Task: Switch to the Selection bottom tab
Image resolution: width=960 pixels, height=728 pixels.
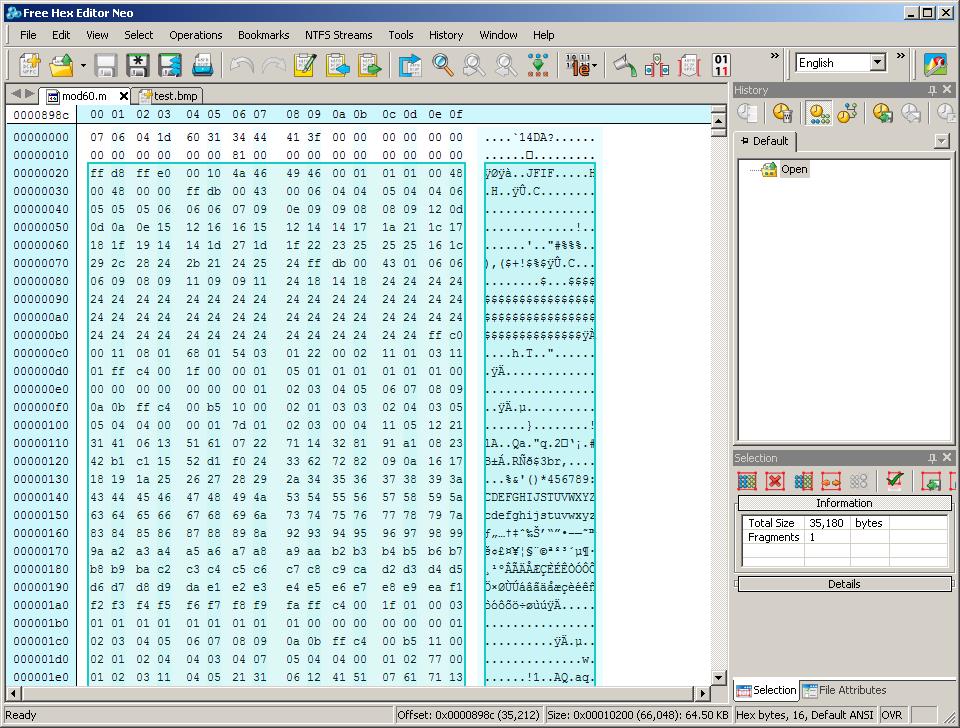Action: [x=767, y=690]
